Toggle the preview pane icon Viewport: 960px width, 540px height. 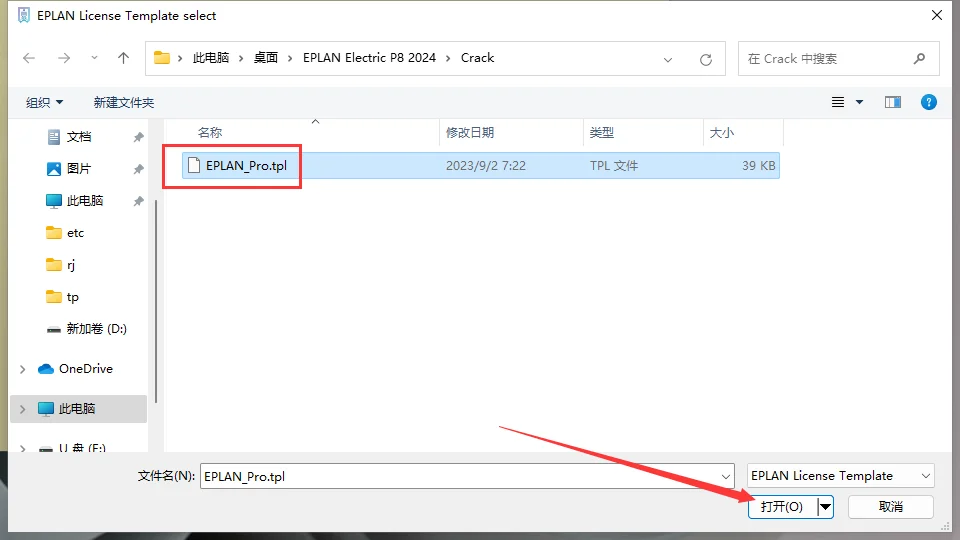(x=893, y=102)
